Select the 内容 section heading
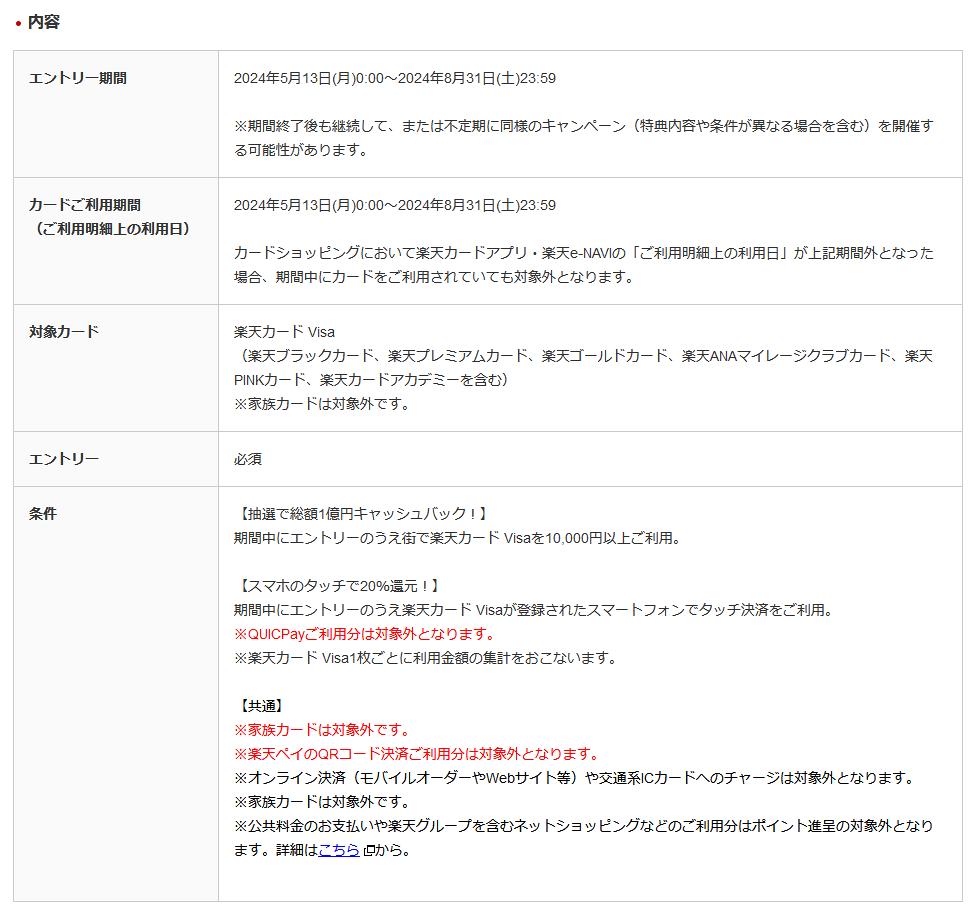974x909 pixels. [x=44, y=22]
